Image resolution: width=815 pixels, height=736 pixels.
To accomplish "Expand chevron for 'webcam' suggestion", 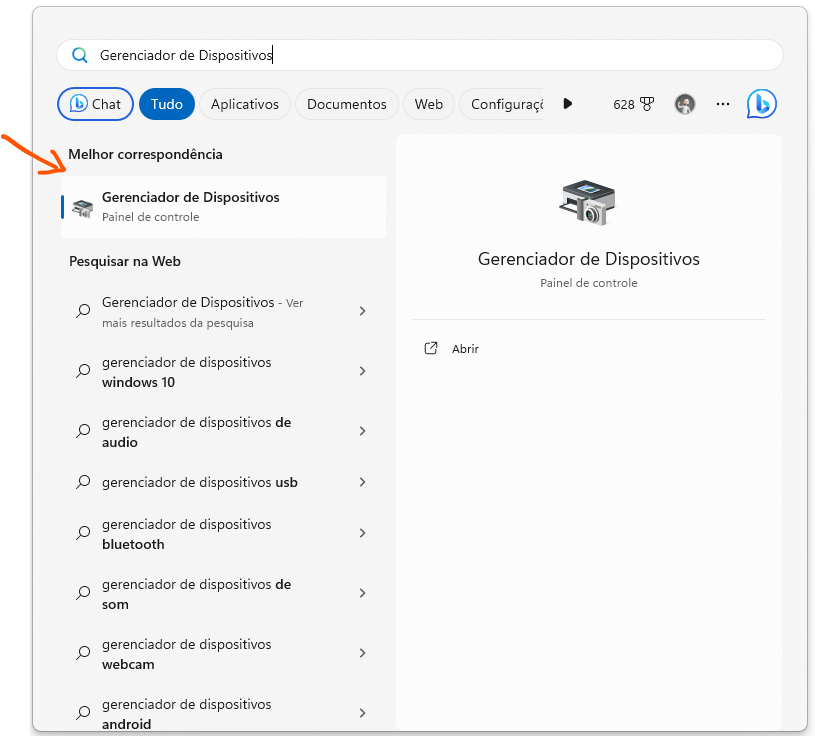I will coord(363,653).
